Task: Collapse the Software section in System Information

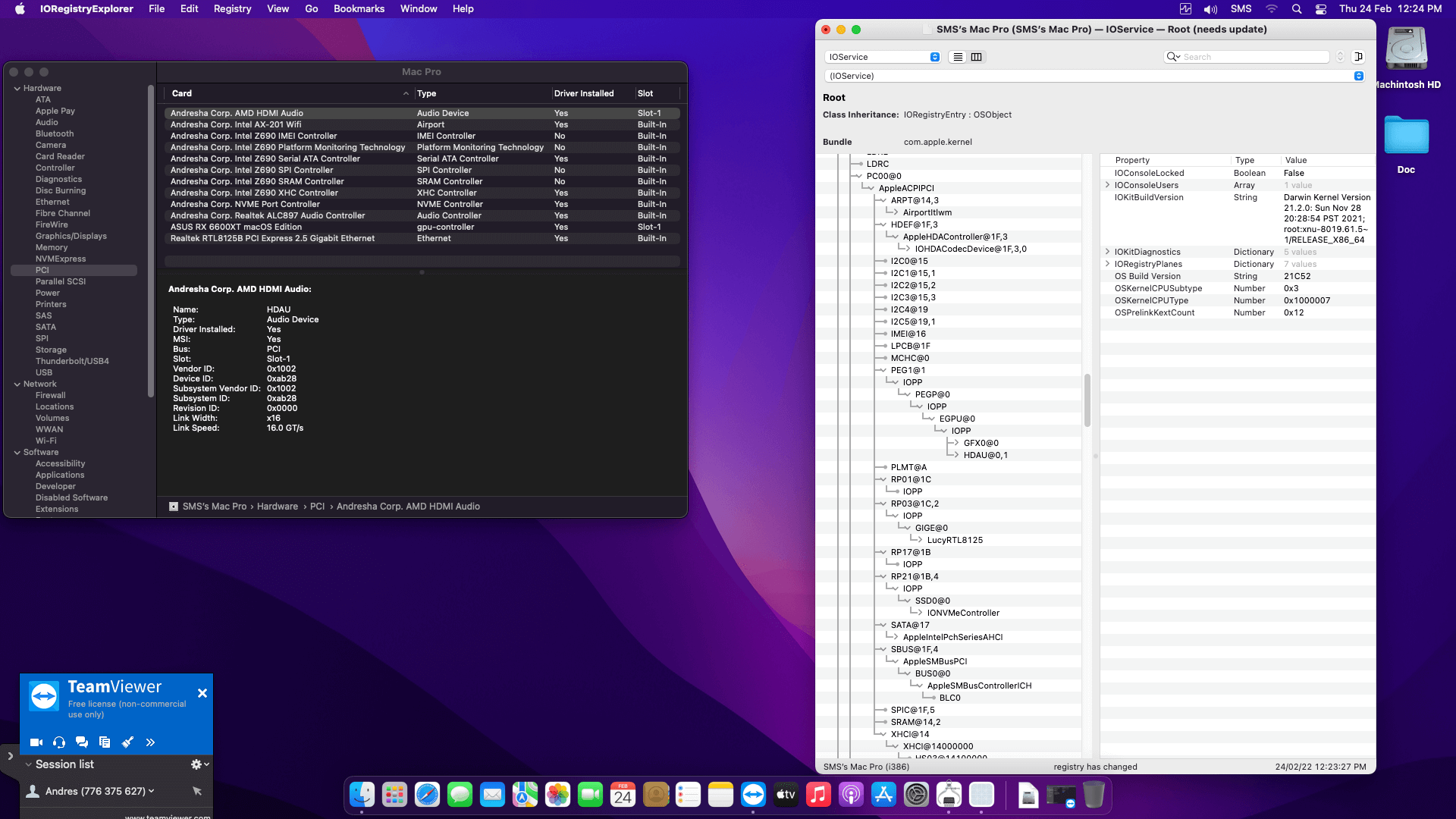Action: (x=17, y=453)
